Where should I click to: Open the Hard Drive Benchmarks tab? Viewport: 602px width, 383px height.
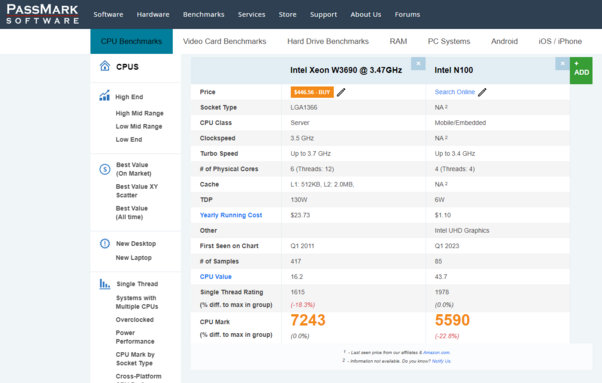click(328, 41)
